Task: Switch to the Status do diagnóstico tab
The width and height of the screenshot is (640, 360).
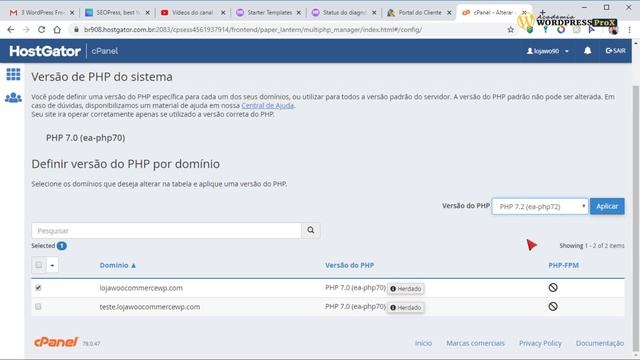Action: [x=343, y=13]
